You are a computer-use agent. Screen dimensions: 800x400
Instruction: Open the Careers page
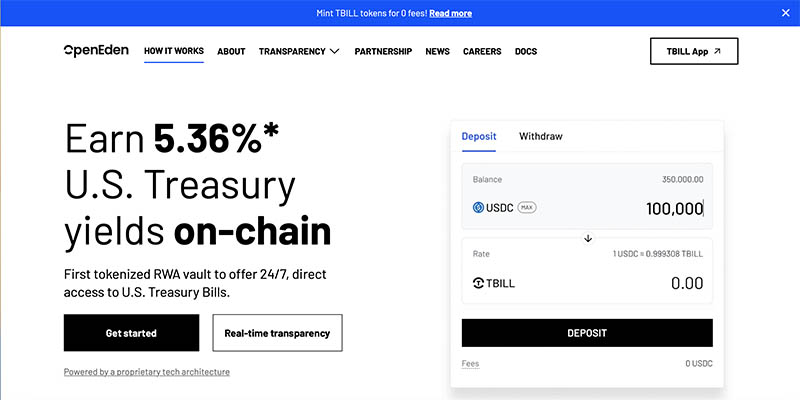[482, 51]
